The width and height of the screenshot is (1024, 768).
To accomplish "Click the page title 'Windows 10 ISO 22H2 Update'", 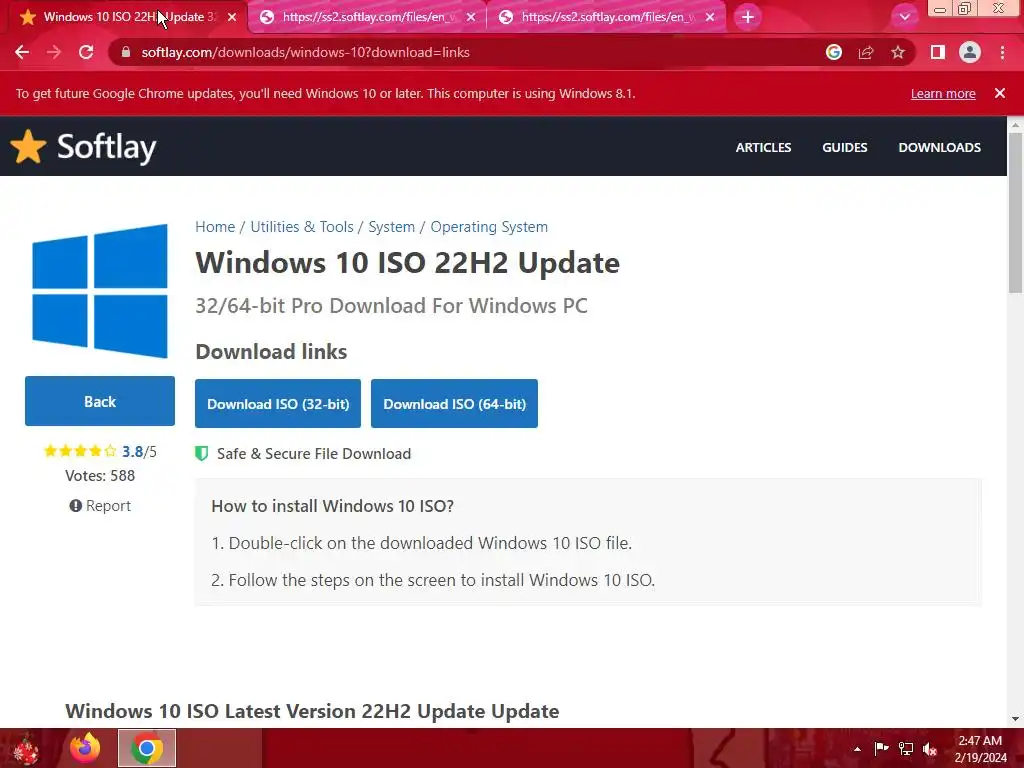I will point(408,263).
